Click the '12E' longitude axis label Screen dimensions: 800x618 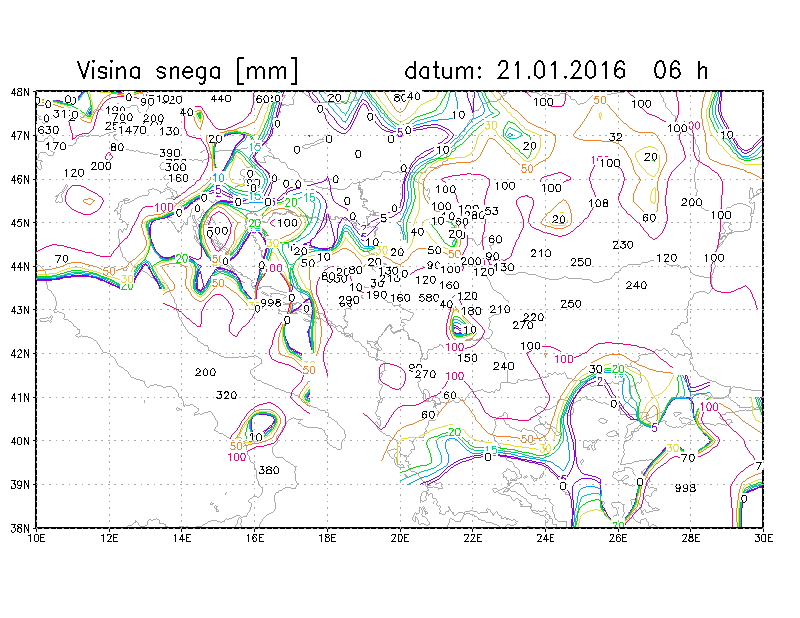[x=109, y=538]
